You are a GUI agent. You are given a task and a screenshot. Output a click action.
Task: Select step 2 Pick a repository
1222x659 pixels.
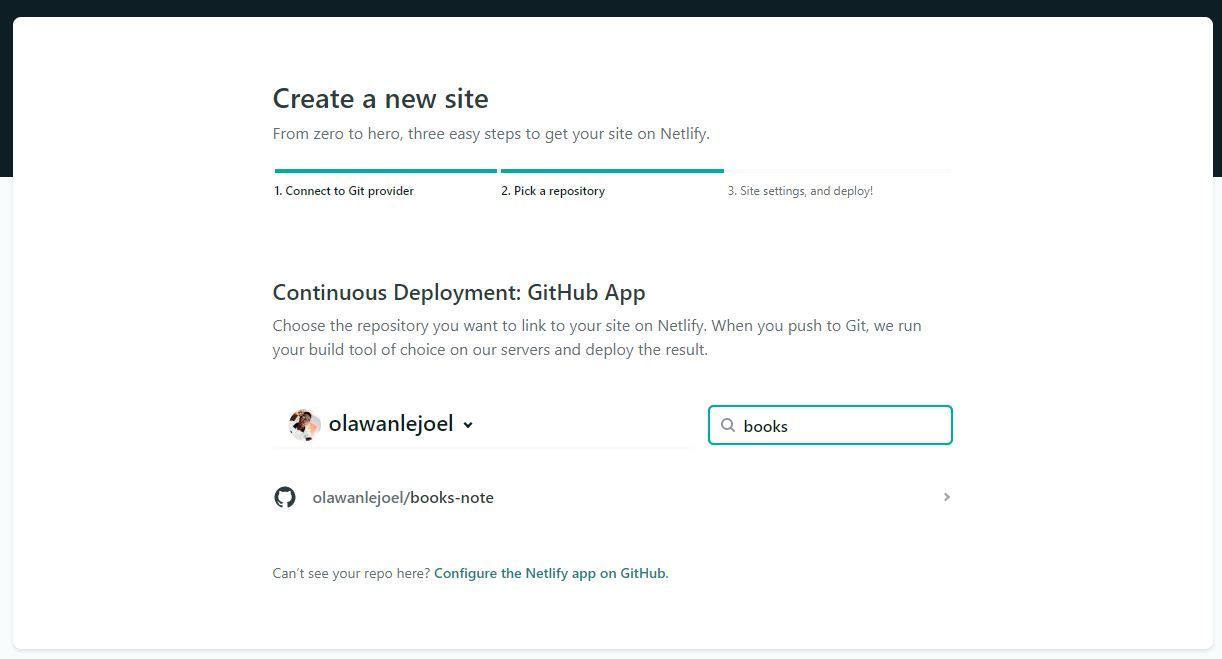click(x=553, y=191)
